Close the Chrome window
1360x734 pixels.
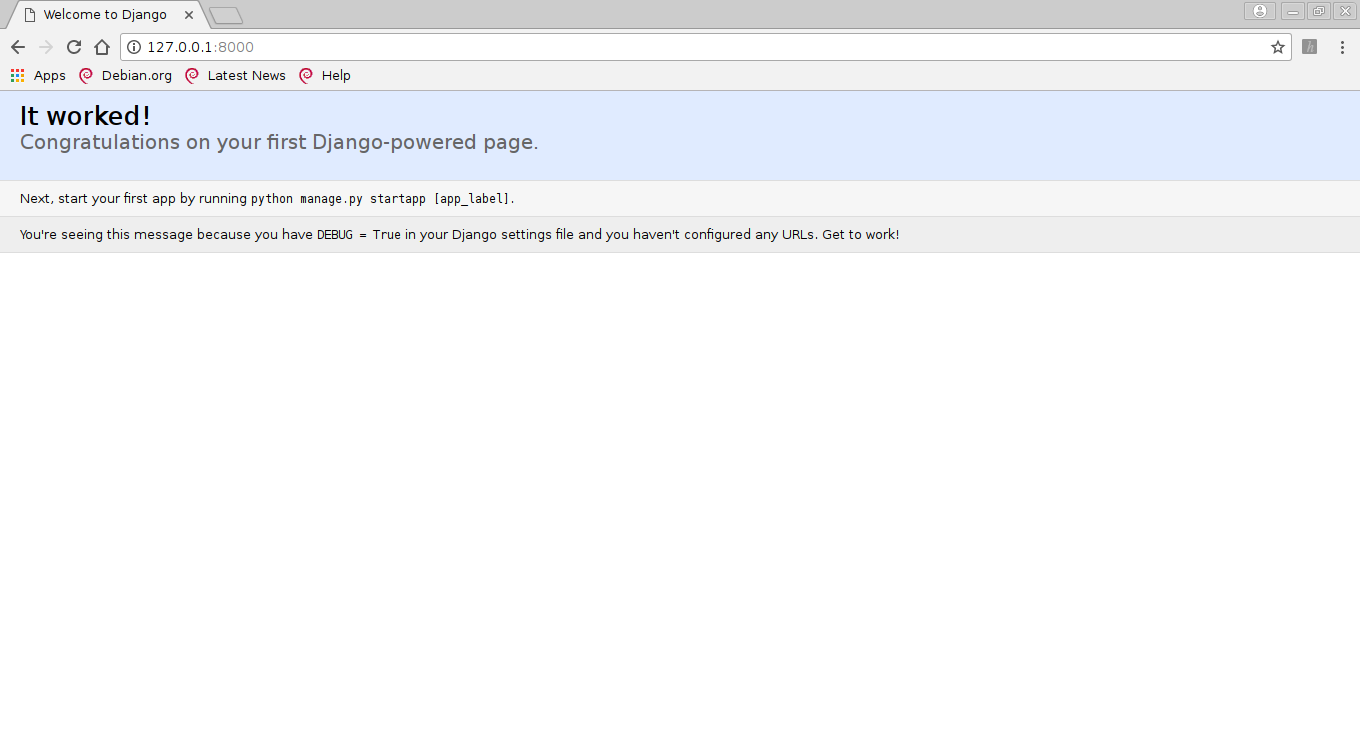pos(1345,11)
